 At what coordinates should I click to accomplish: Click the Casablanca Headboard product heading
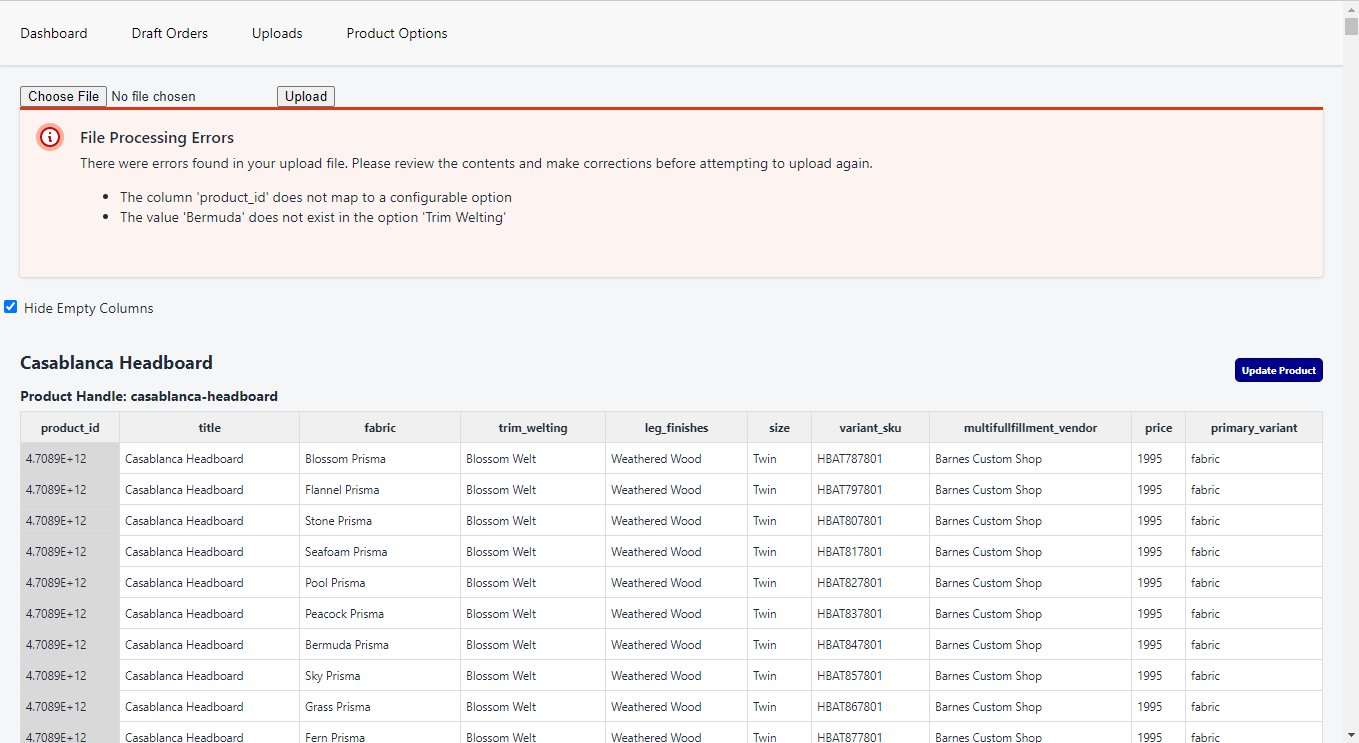click(116, 362)
